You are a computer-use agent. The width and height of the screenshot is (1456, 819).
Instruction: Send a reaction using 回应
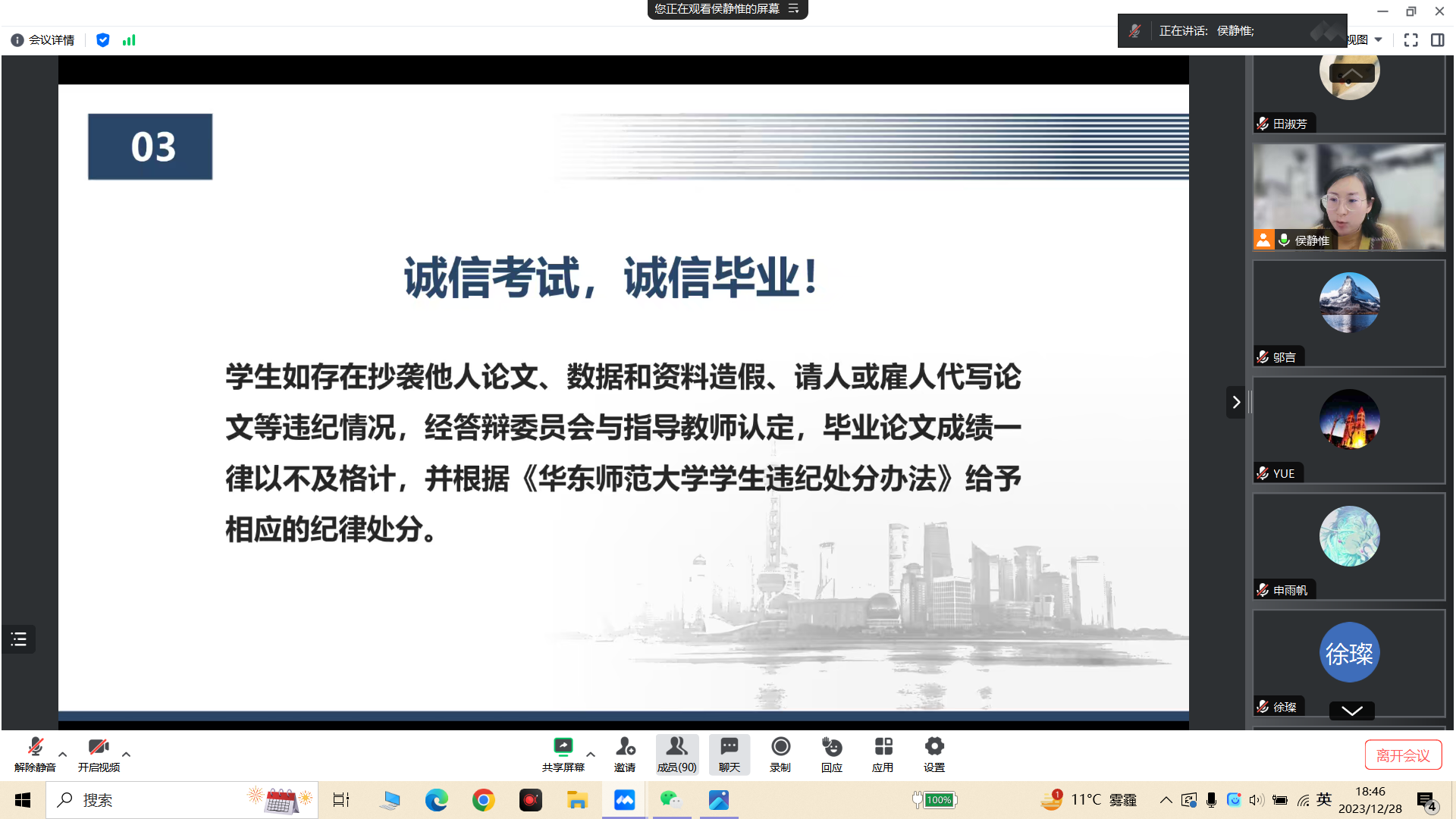(831, 754)
